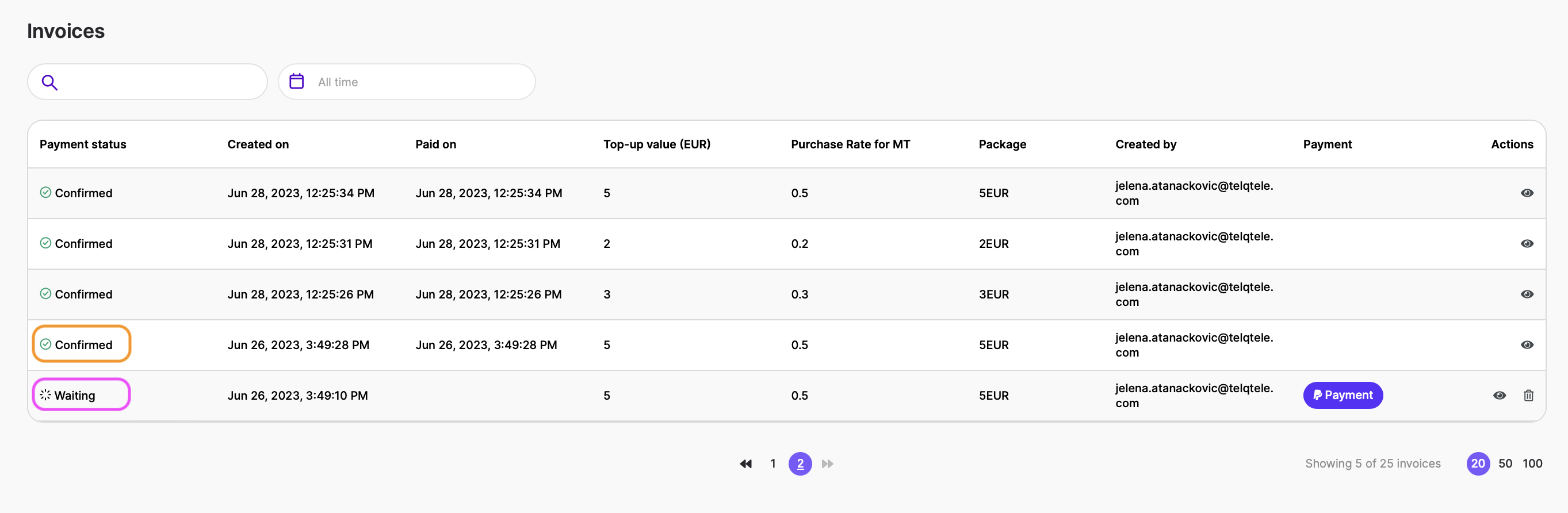1568x513 pixels.
Task: View invoice created Jun 28, 12:25:34 PM
Action: 1526,193
